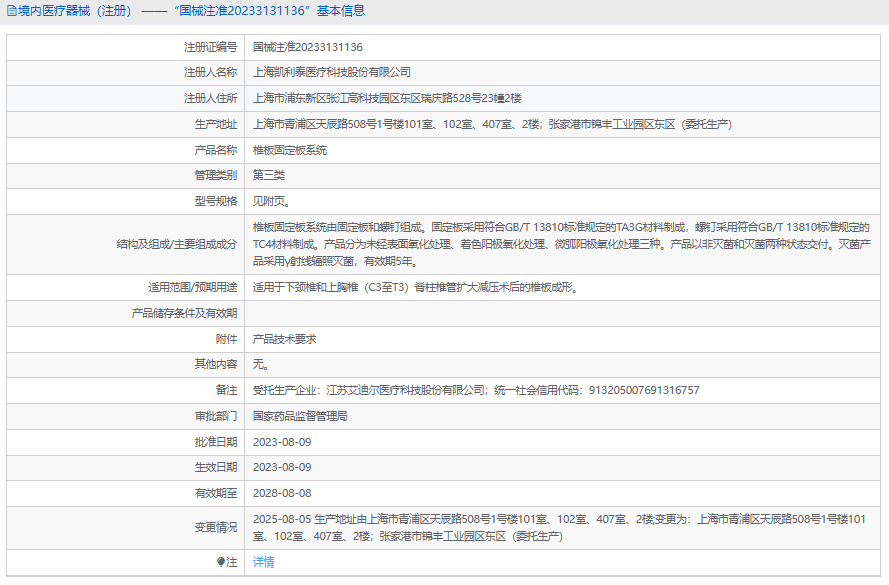Click the document icon beside the page title
Viewport: 889px width, 585px height.
pyautogui.click(x=11, y=12)
